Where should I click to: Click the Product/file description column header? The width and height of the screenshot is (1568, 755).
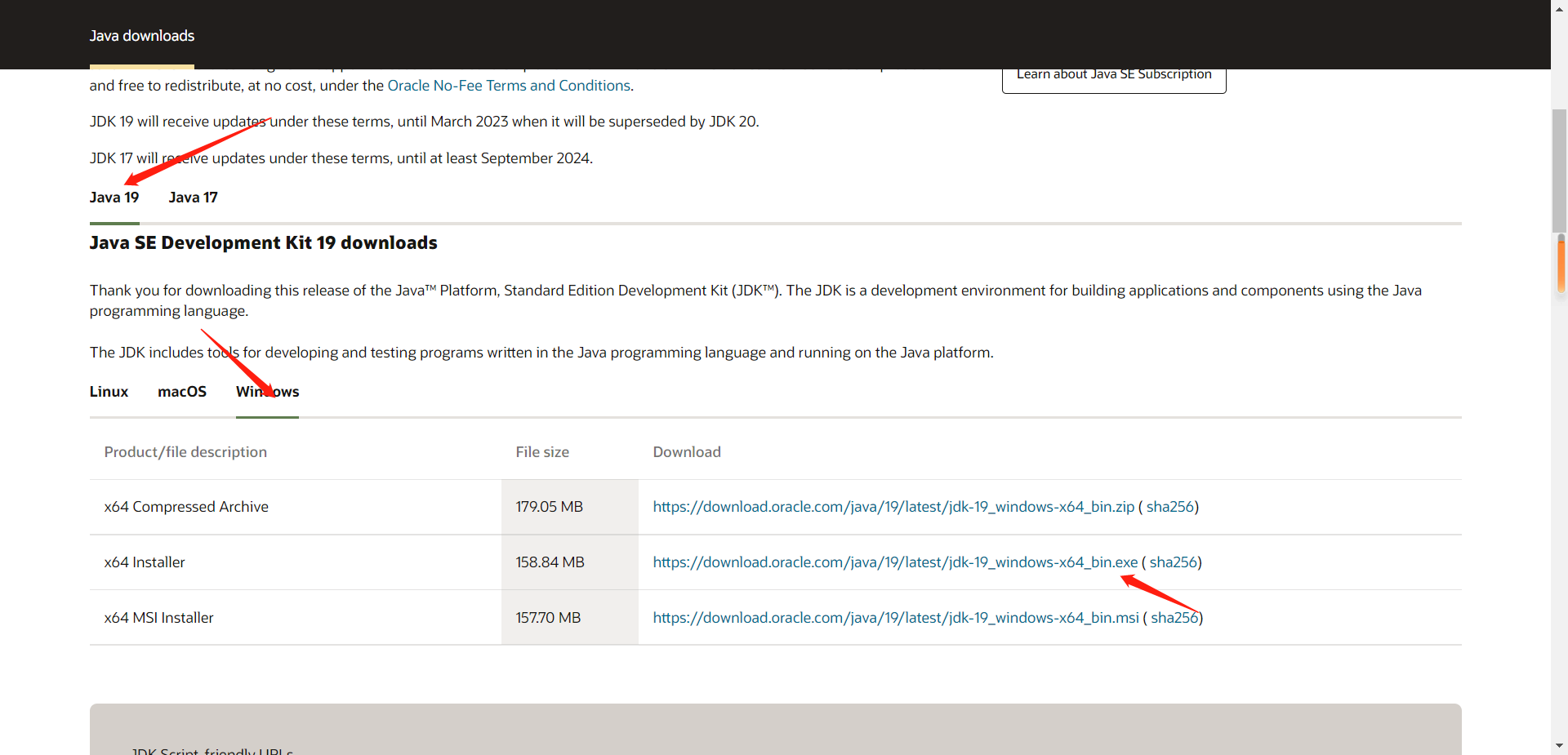[x=185, y=452]
